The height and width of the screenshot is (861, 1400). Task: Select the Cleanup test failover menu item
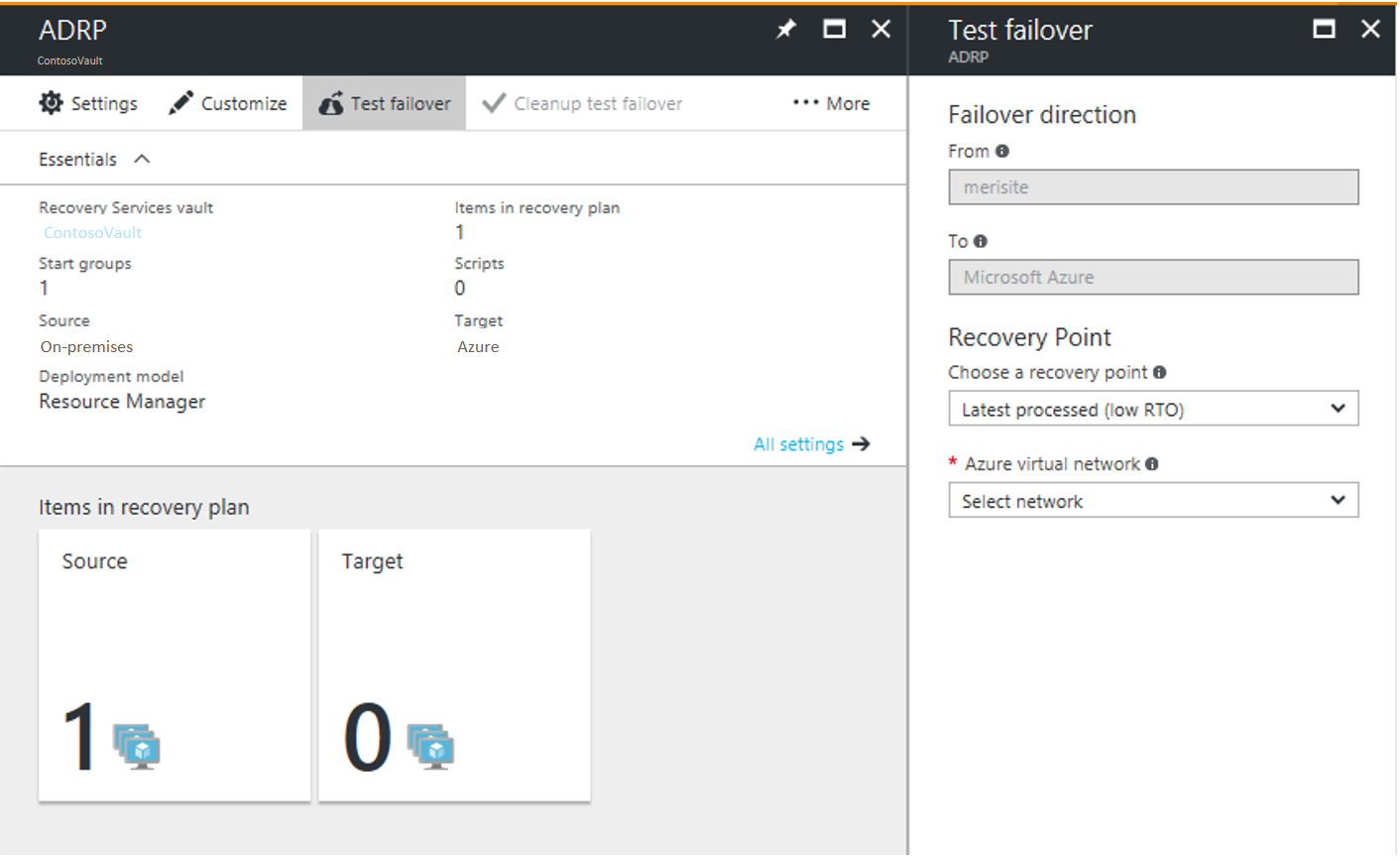pos(594,102)
